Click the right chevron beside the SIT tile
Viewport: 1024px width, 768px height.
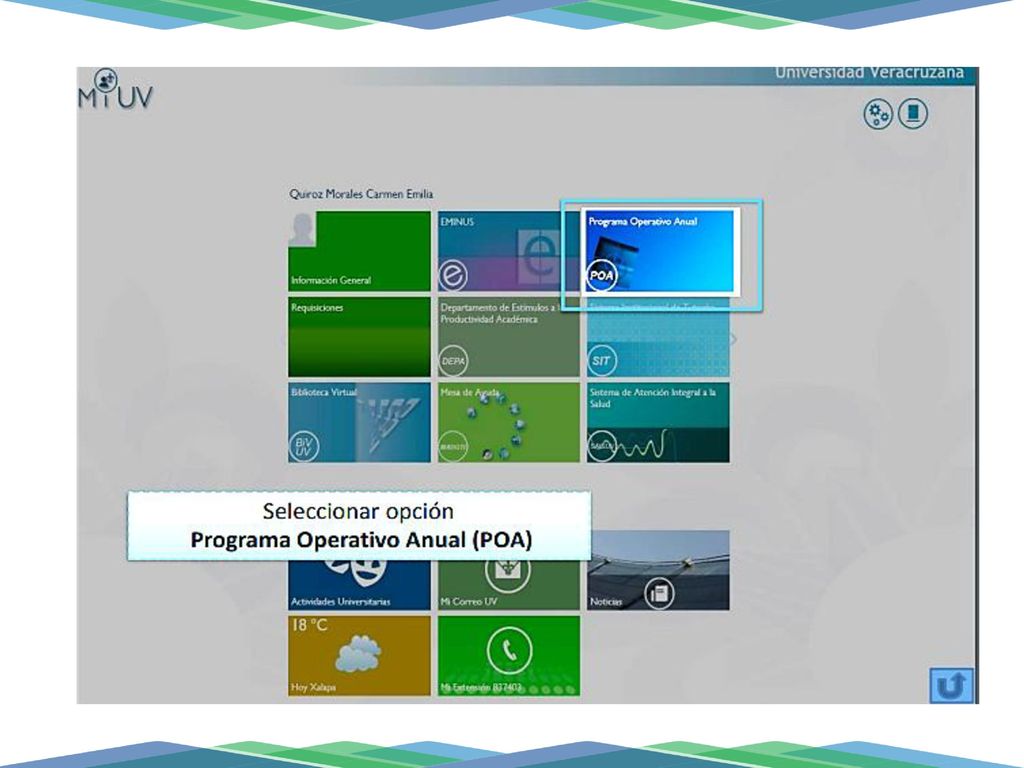(733, 338)
